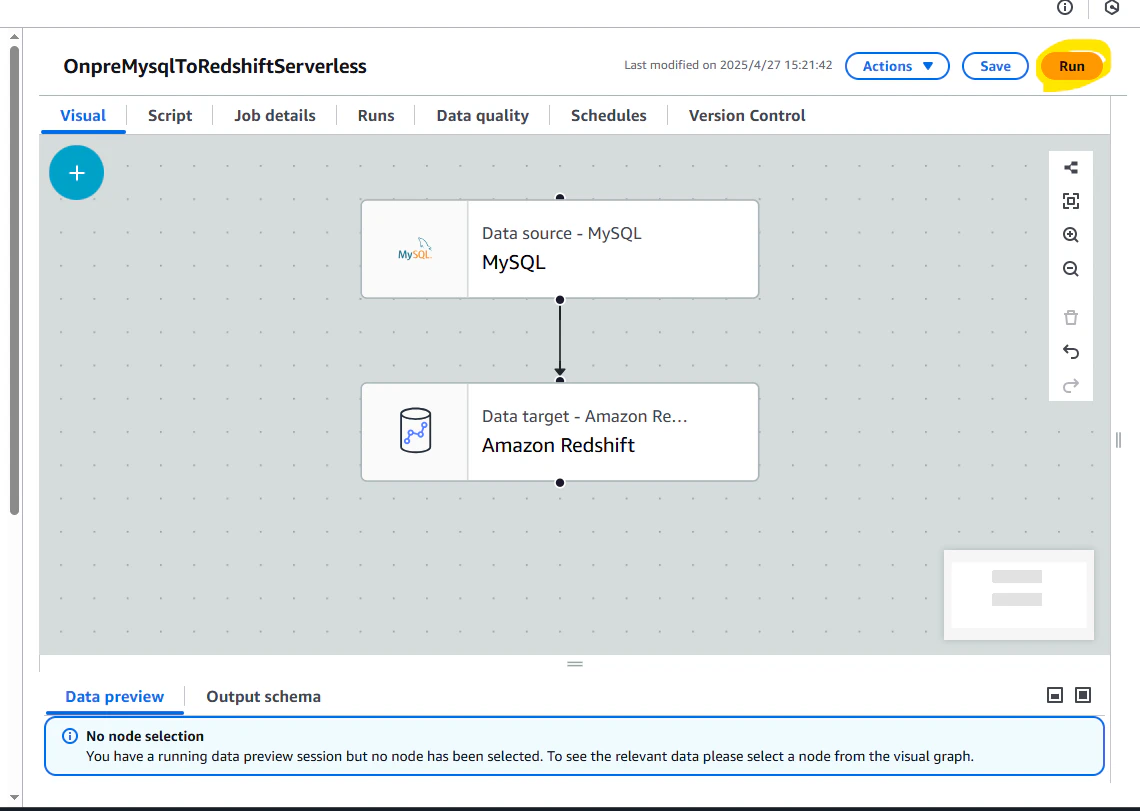Select the Data preview tab
The image size is (1140, 811).
115,697
